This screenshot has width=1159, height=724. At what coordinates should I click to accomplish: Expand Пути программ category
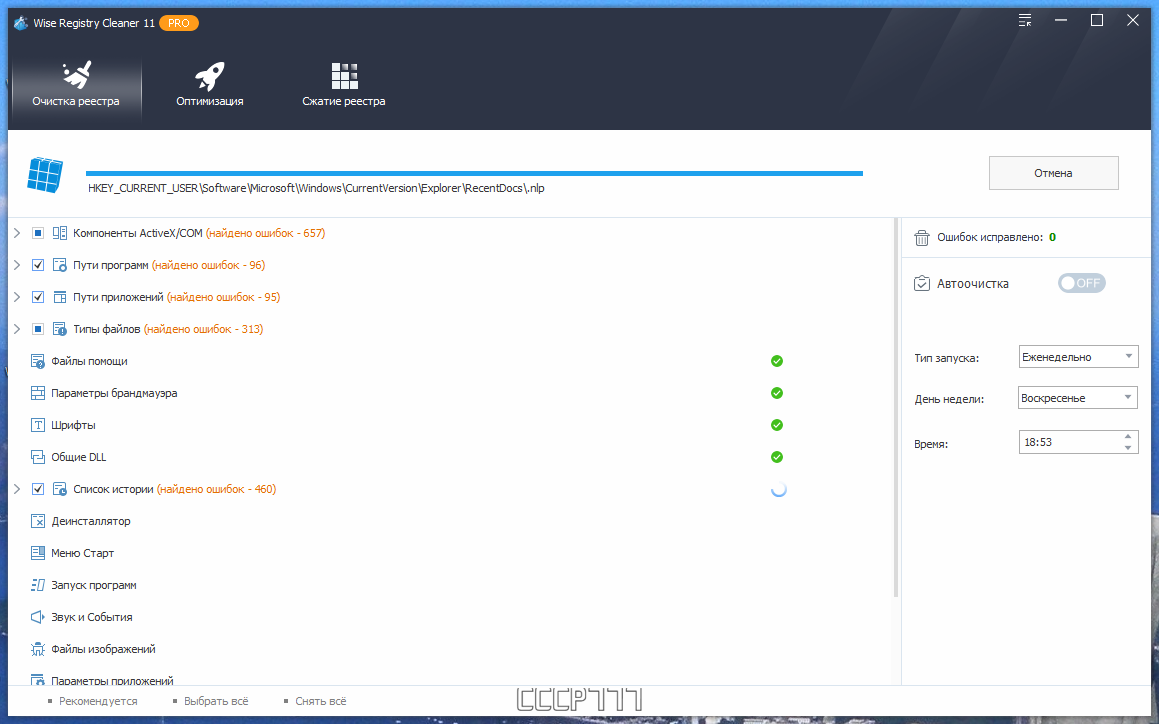pos(17,265)
